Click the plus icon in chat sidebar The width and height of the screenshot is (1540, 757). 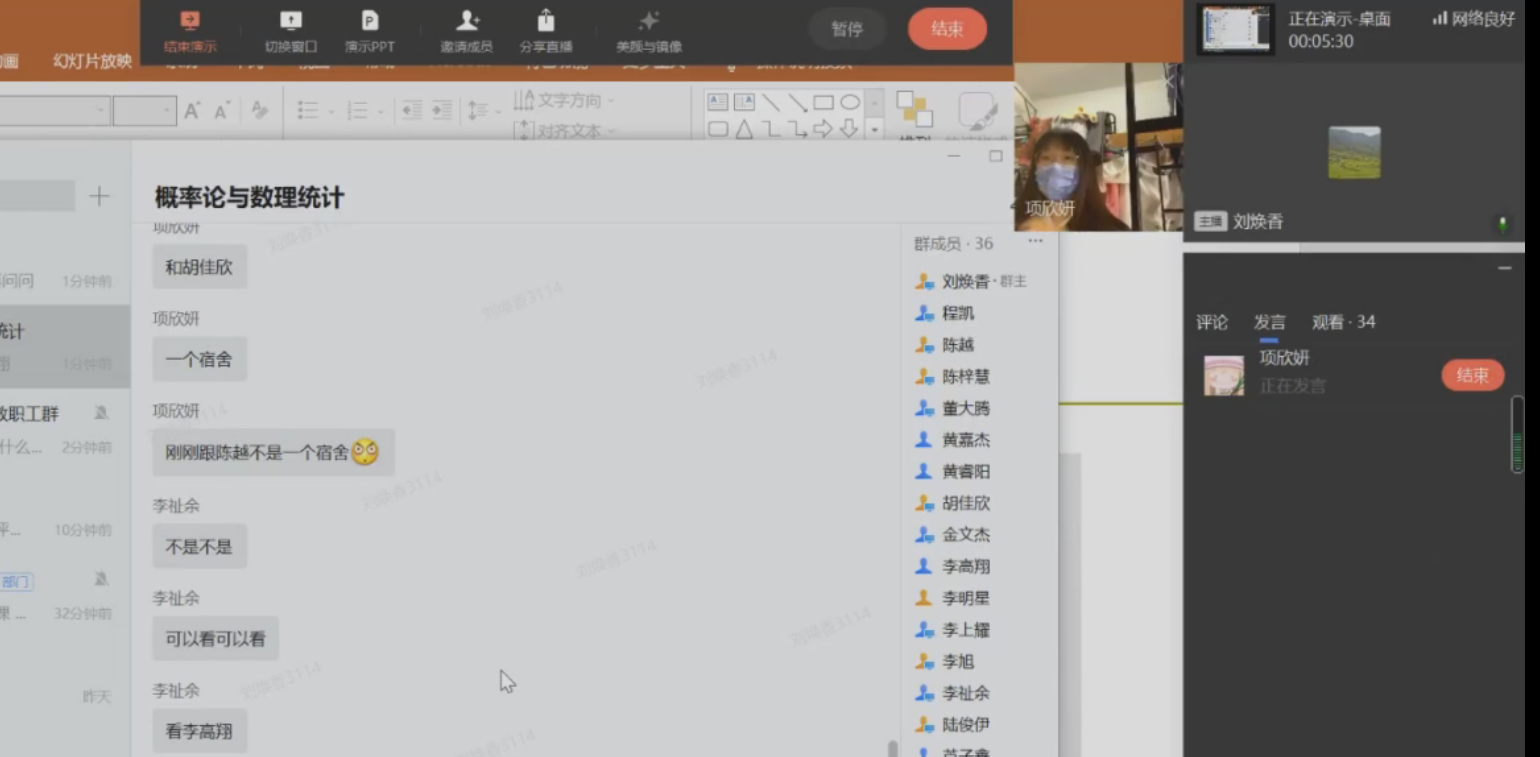pos(99,196)
